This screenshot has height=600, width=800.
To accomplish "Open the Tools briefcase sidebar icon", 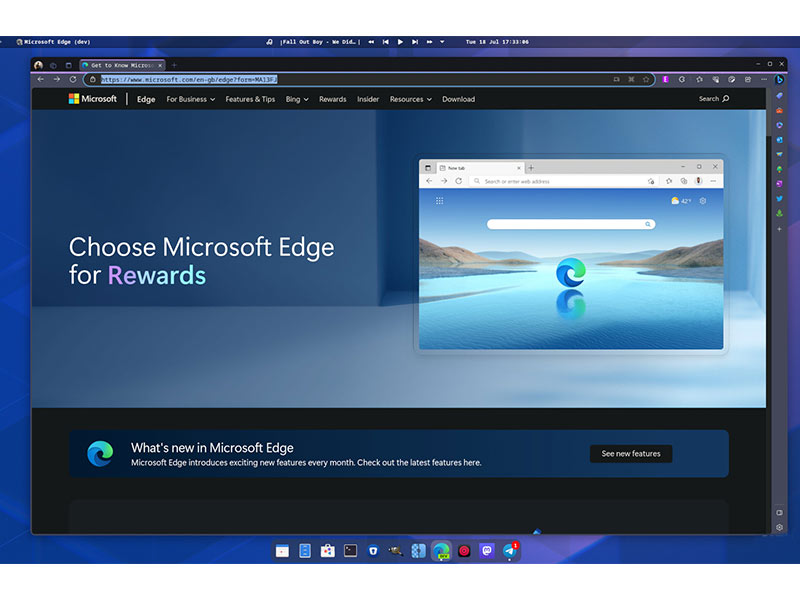I will 779,110.
